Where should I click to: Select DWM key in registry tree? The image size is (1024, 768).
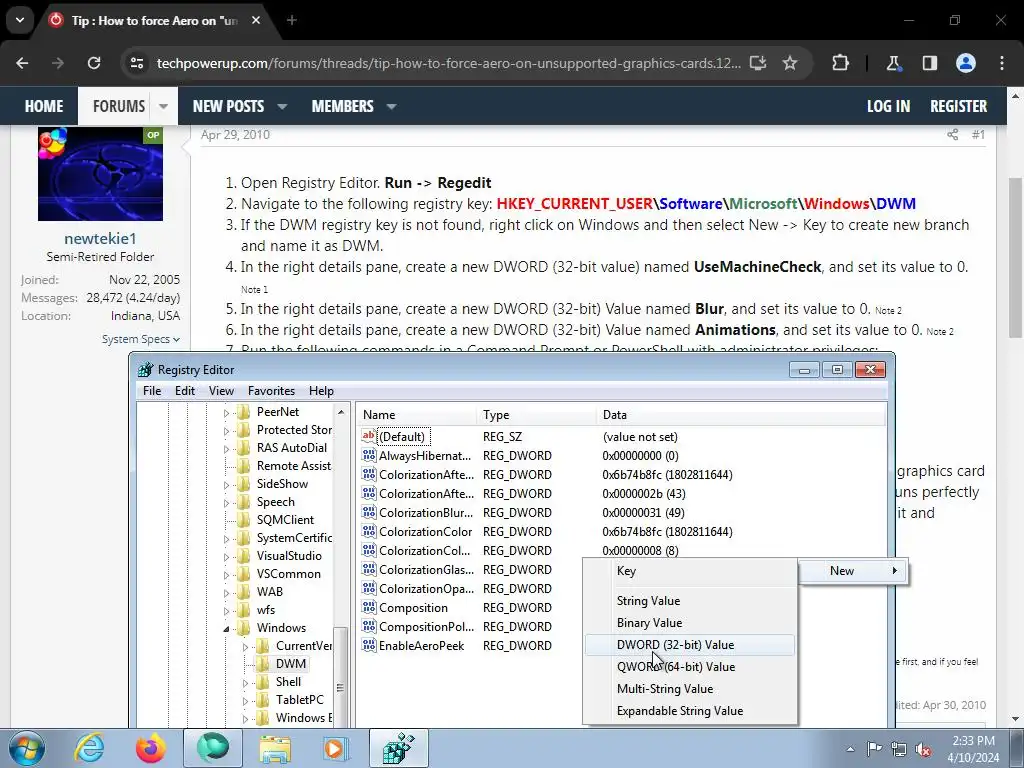pos(291,664)
